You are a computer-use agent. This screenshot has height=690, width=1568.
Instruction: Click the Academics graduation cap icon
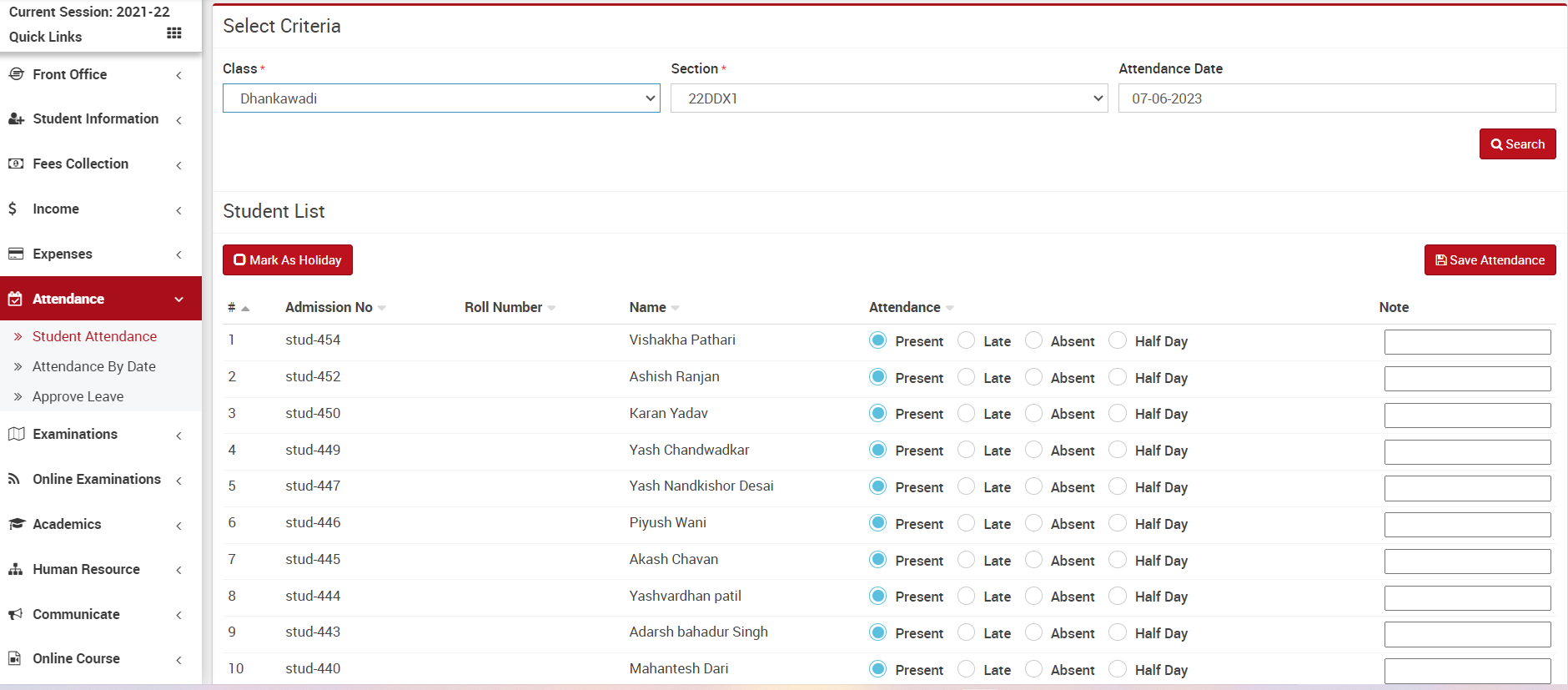click(16, 524)
